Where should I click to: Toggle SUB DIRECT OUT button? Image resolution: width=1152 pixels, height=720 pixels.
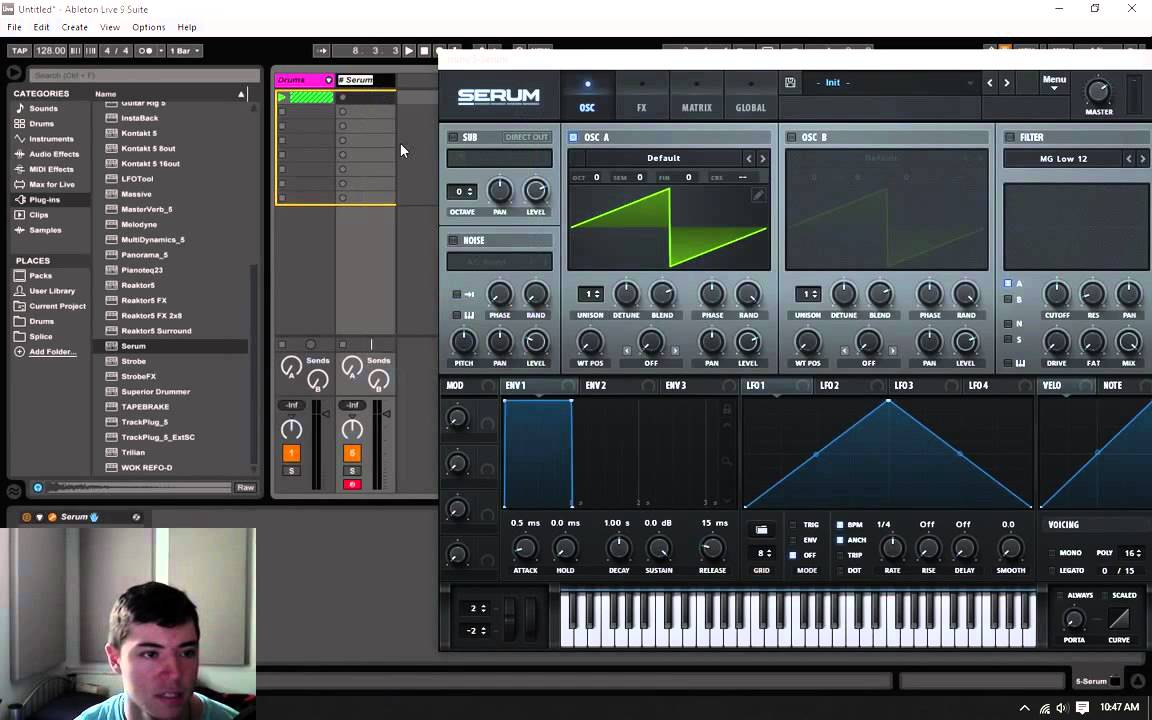point(526,137)
